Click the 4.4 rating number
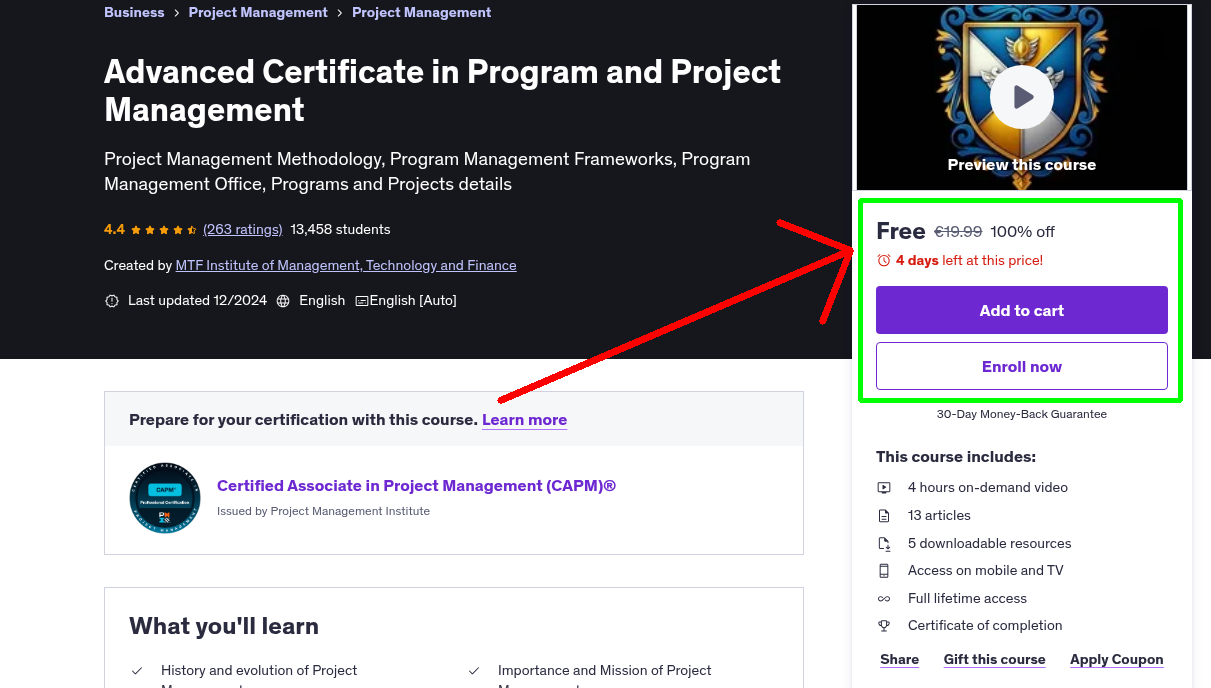 point(114,229)
